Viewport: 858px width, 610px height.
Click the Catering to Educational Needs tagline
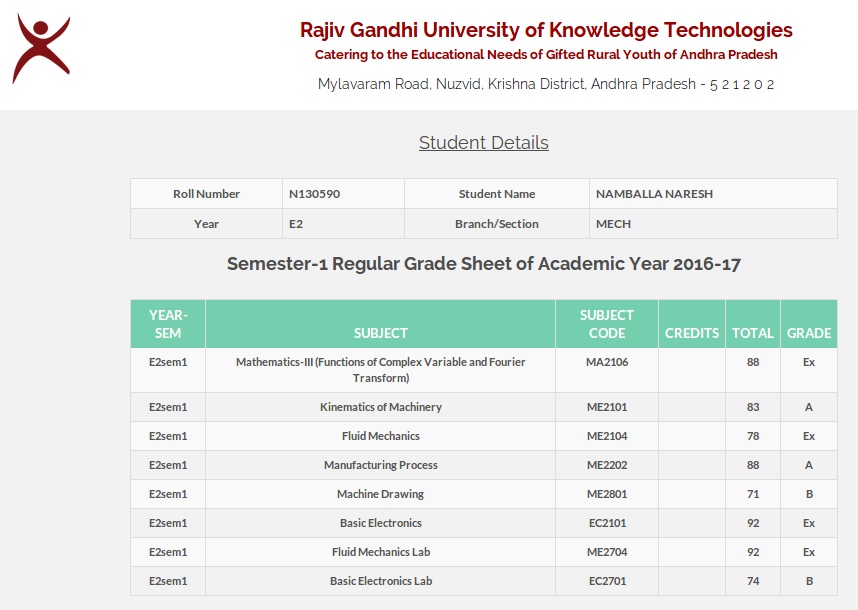pos(546,55)
